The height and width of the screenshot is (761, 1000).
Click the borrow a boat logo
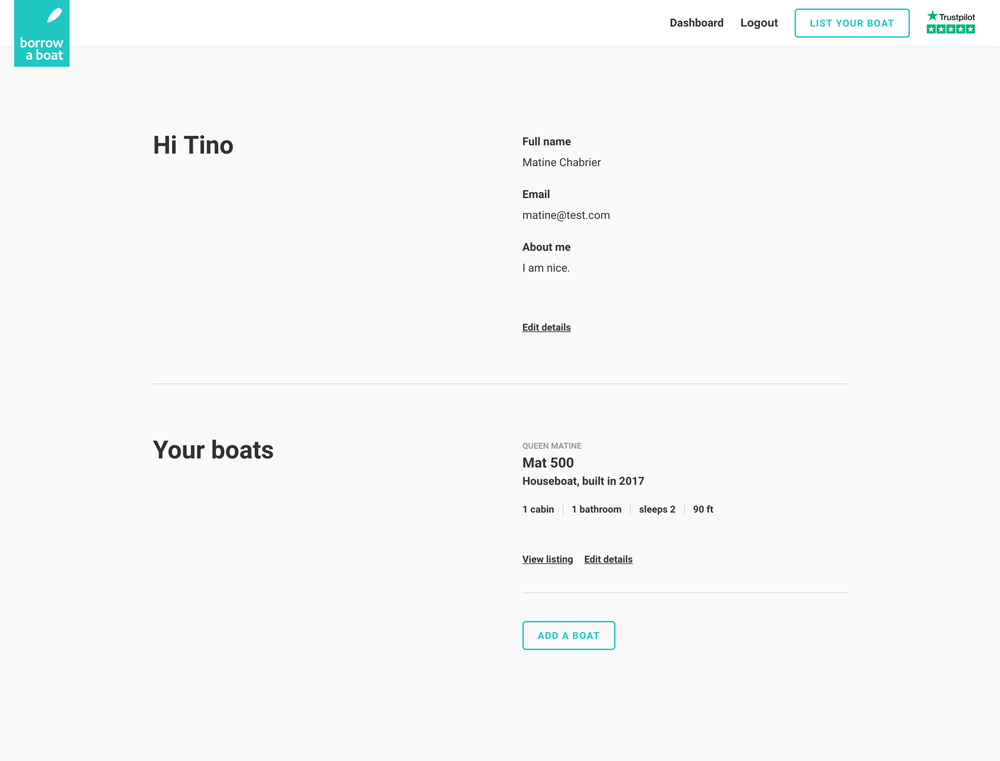(x=42, y=34)
